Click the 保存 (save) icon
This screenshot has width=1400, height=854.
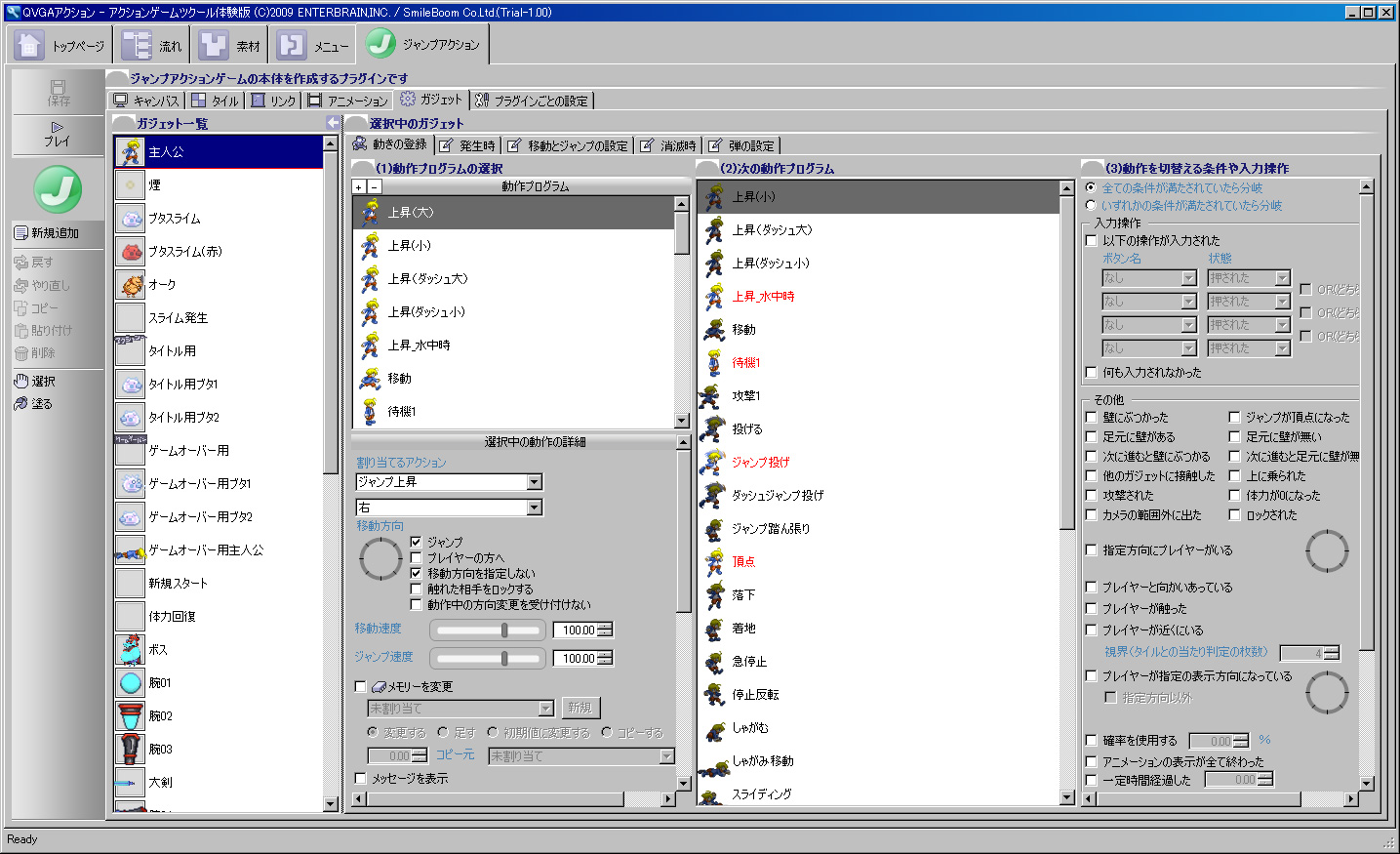(x=58, y=93)
